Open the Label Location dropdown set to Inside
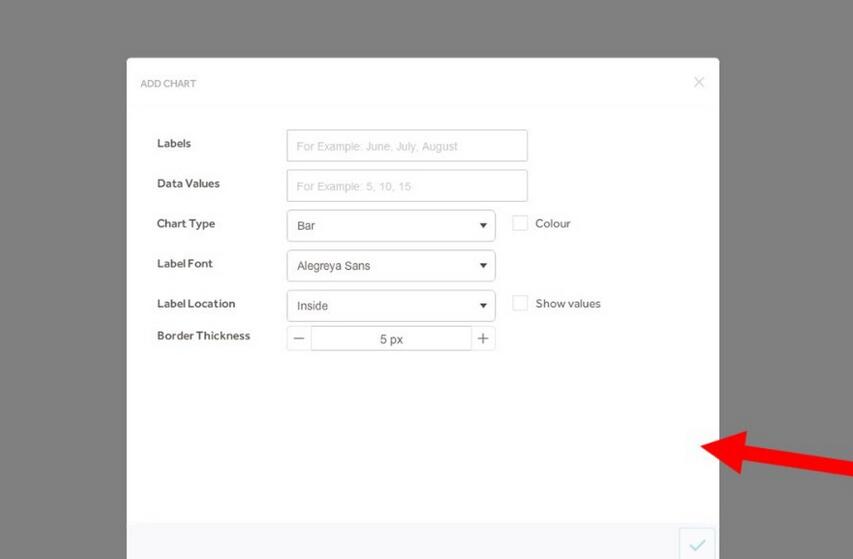The image size is (853, 559). tap(390, 306)
